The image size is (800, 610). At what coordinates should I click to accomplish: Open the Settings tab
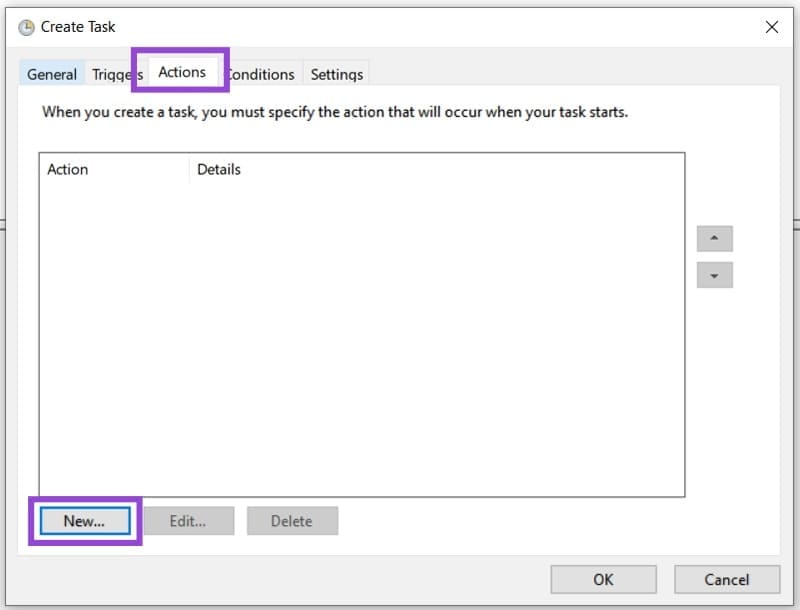pos(336,74)
